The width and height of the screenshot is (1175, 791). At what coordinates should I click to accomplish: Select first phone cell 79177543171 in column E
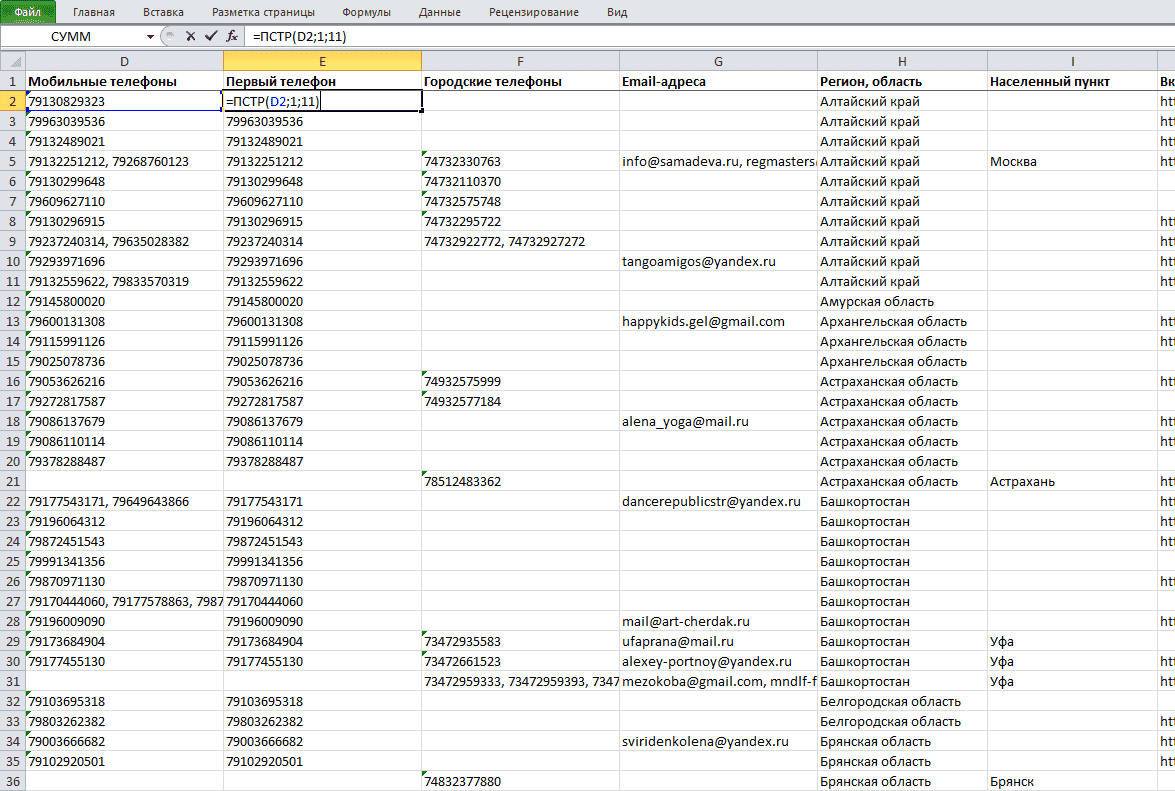tap(322, 501)
